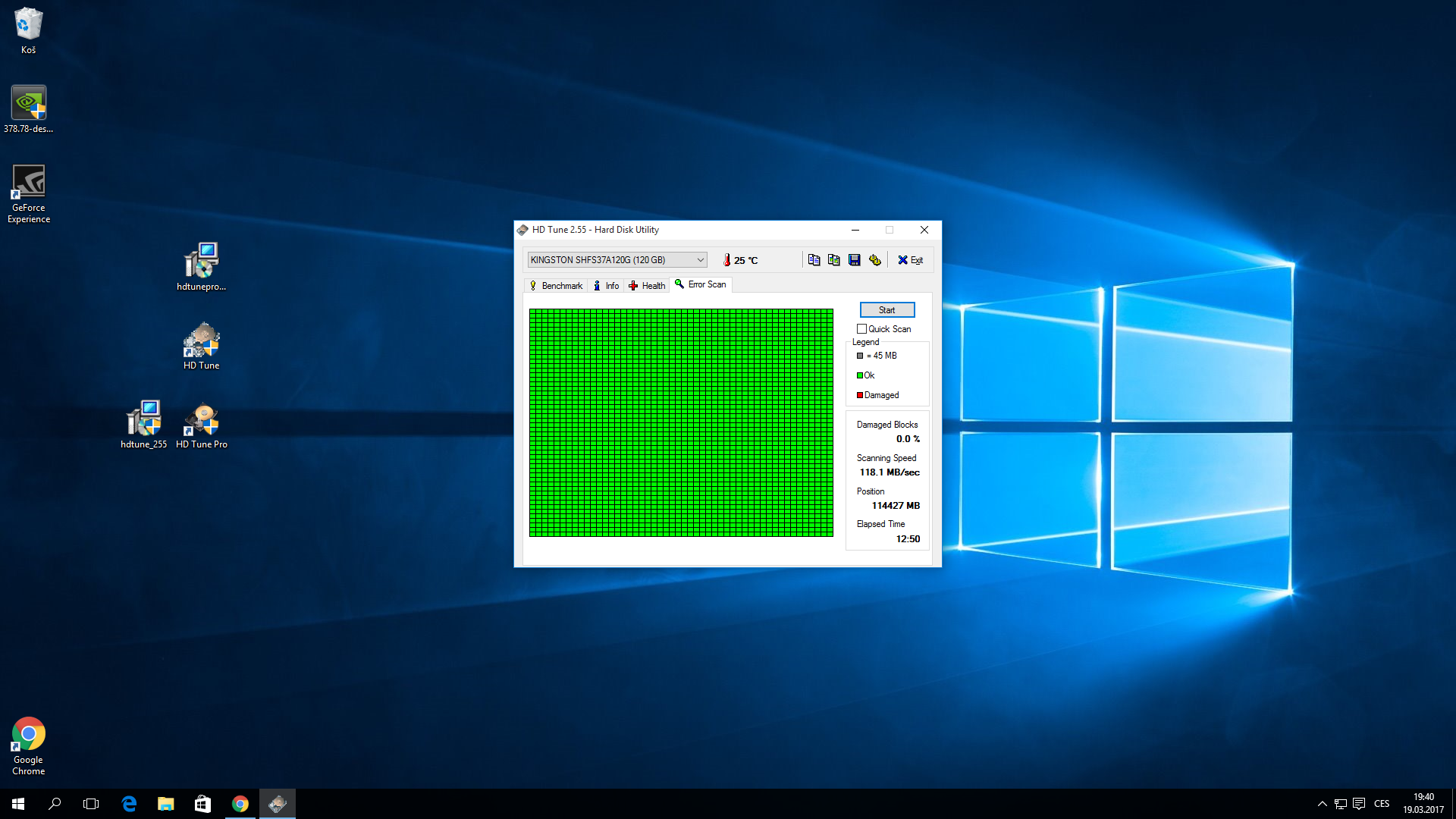Open the network tray icon
1456x819 pixels.
[1341, 804]
